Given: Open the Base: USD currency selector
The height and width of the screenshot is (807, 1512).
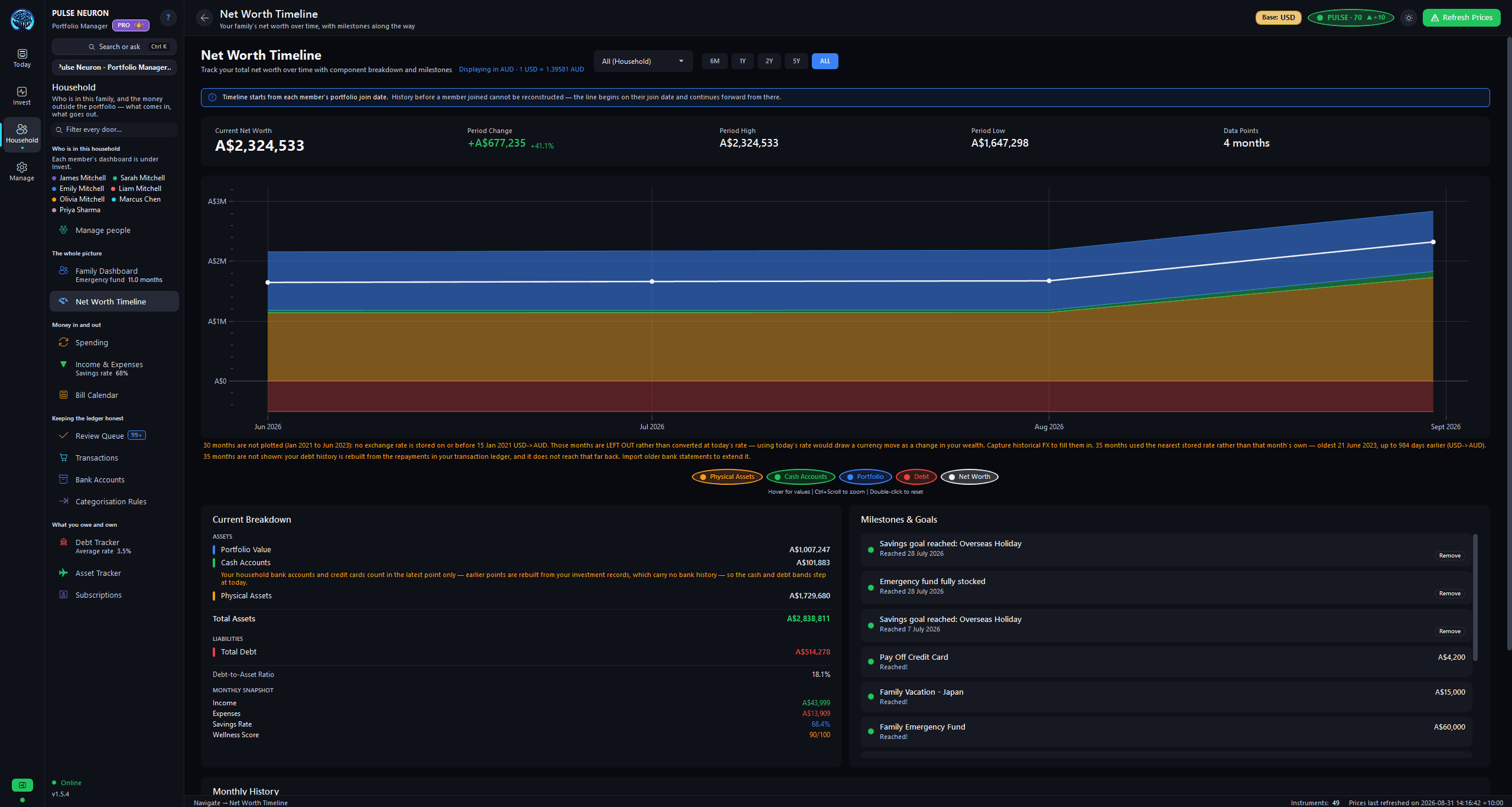Looking at the screenshot, I should pos(1278,18).
